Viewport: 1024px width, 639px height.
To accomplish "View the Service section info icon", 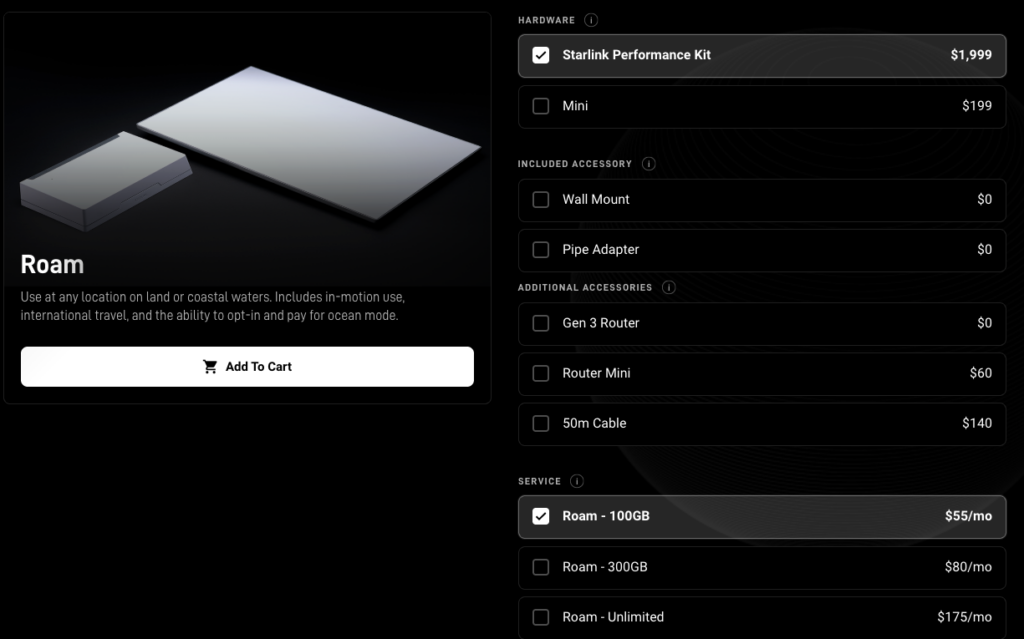I will tap(577, 482).
